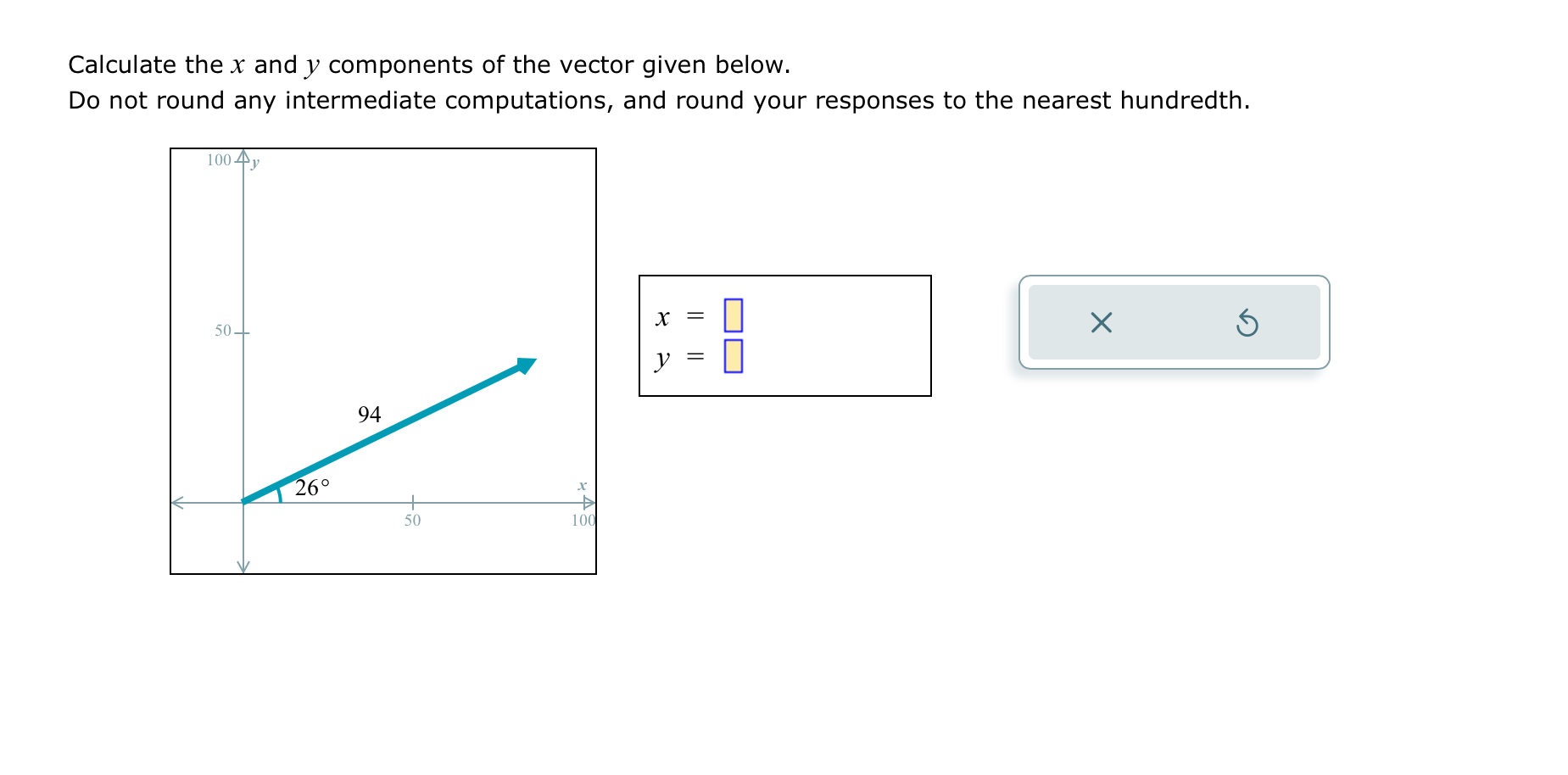The width and height of the screenshot is (1568, 775).
Task: Click the x = input box
Action: (734, 315)
